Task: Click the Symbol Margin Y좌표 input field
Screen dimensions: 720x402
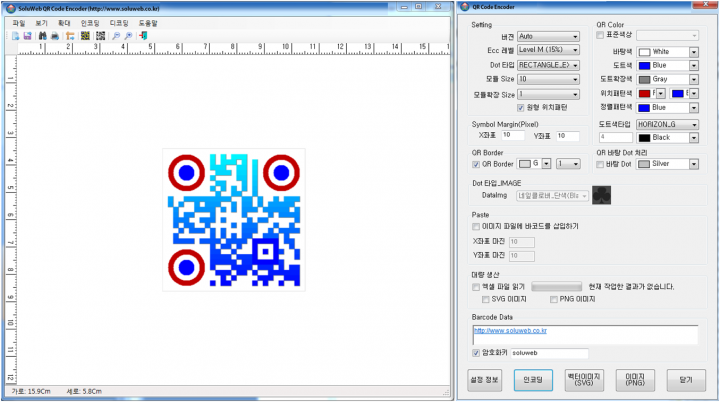Action: (568, 136)
